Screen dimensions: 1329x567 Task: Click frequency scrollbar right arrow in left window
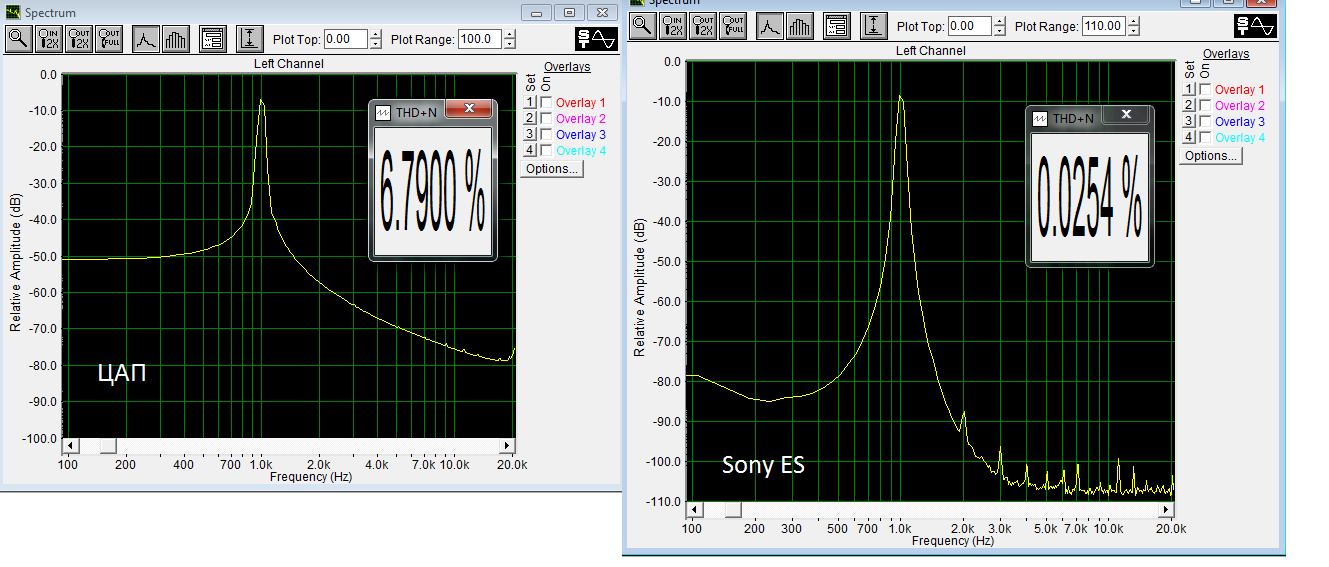tap(507, 446)
